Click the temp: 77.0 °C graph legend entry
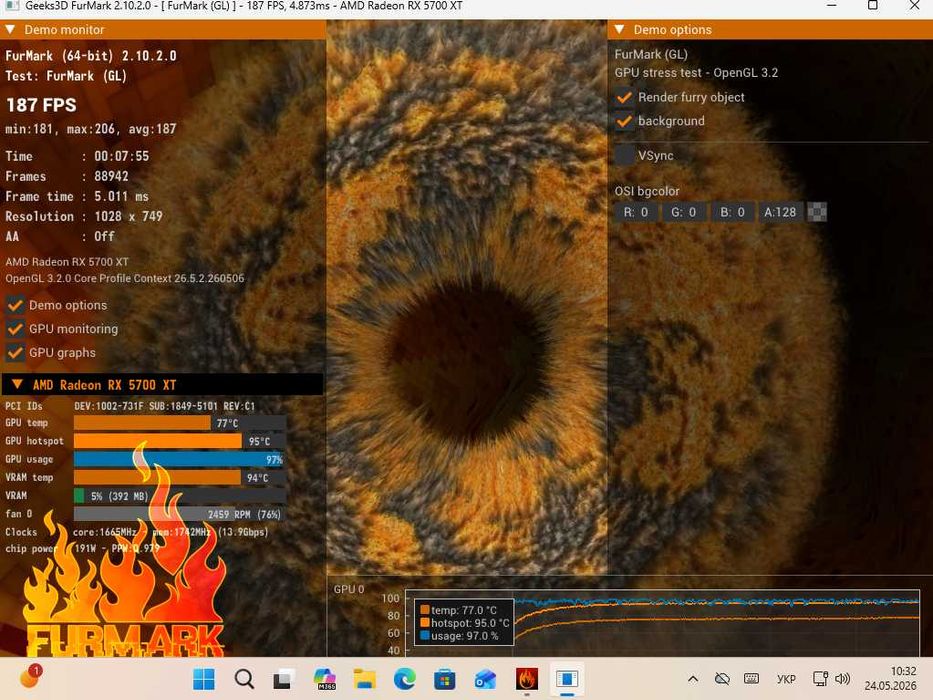 coord(459,610)
